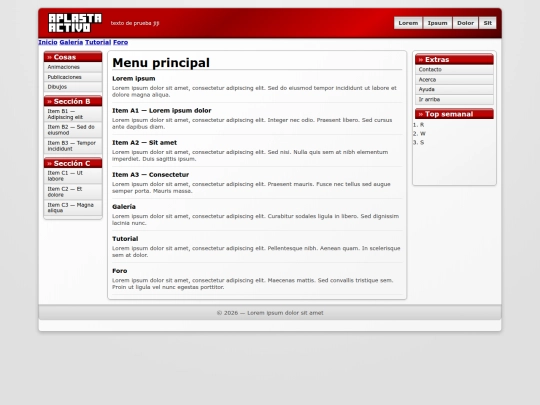This screenshot has width=540, height=405.
Task: Open Ayuda in Extras menu
Action: [454, 90]
